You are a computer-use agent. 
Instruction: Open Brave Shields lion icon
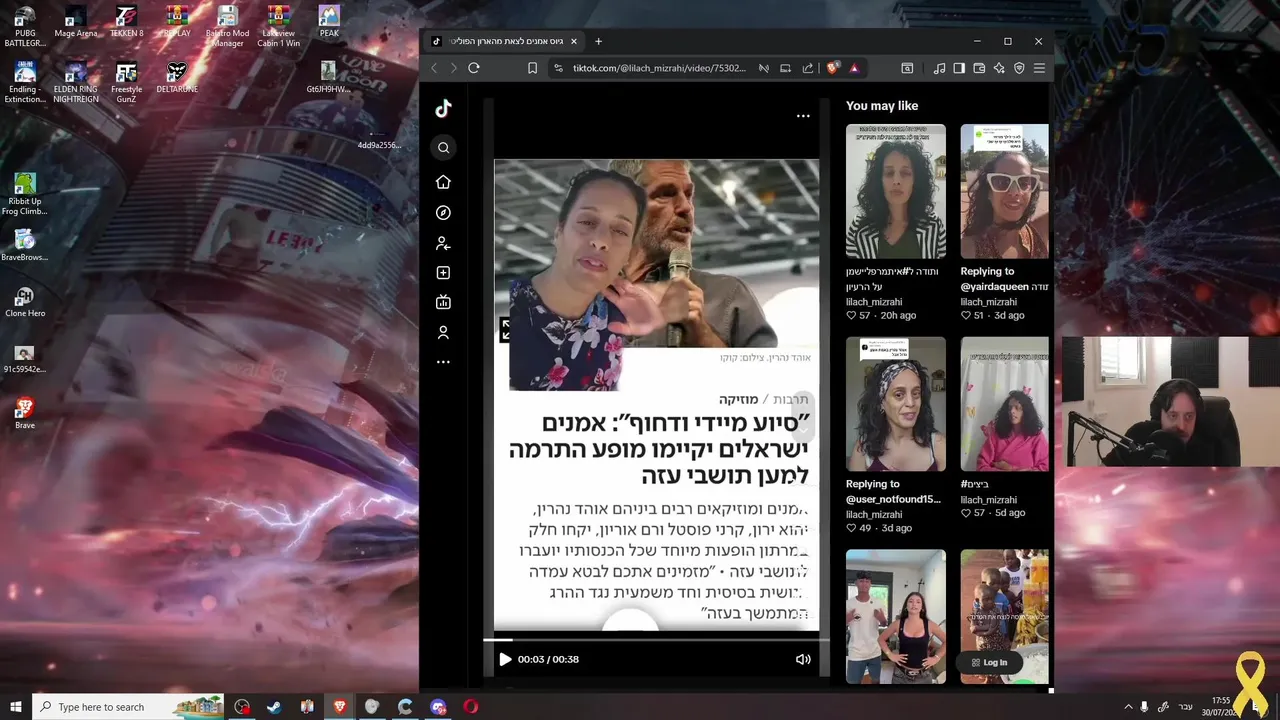pyautogui.click(x=833, y=68)
